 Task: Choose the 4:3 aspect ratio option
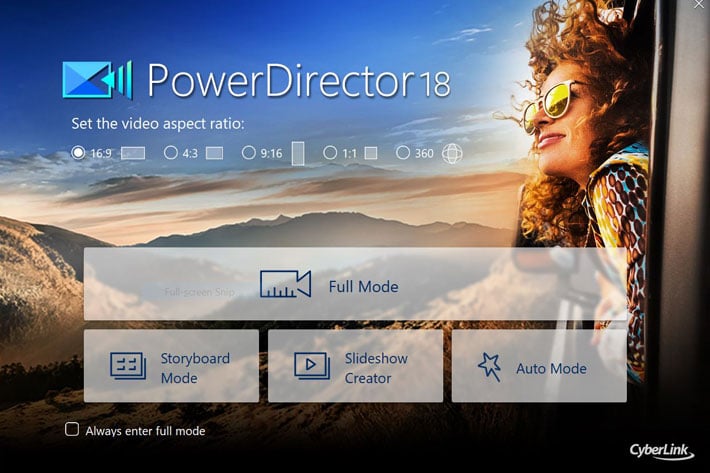click(x=171, y=153)
